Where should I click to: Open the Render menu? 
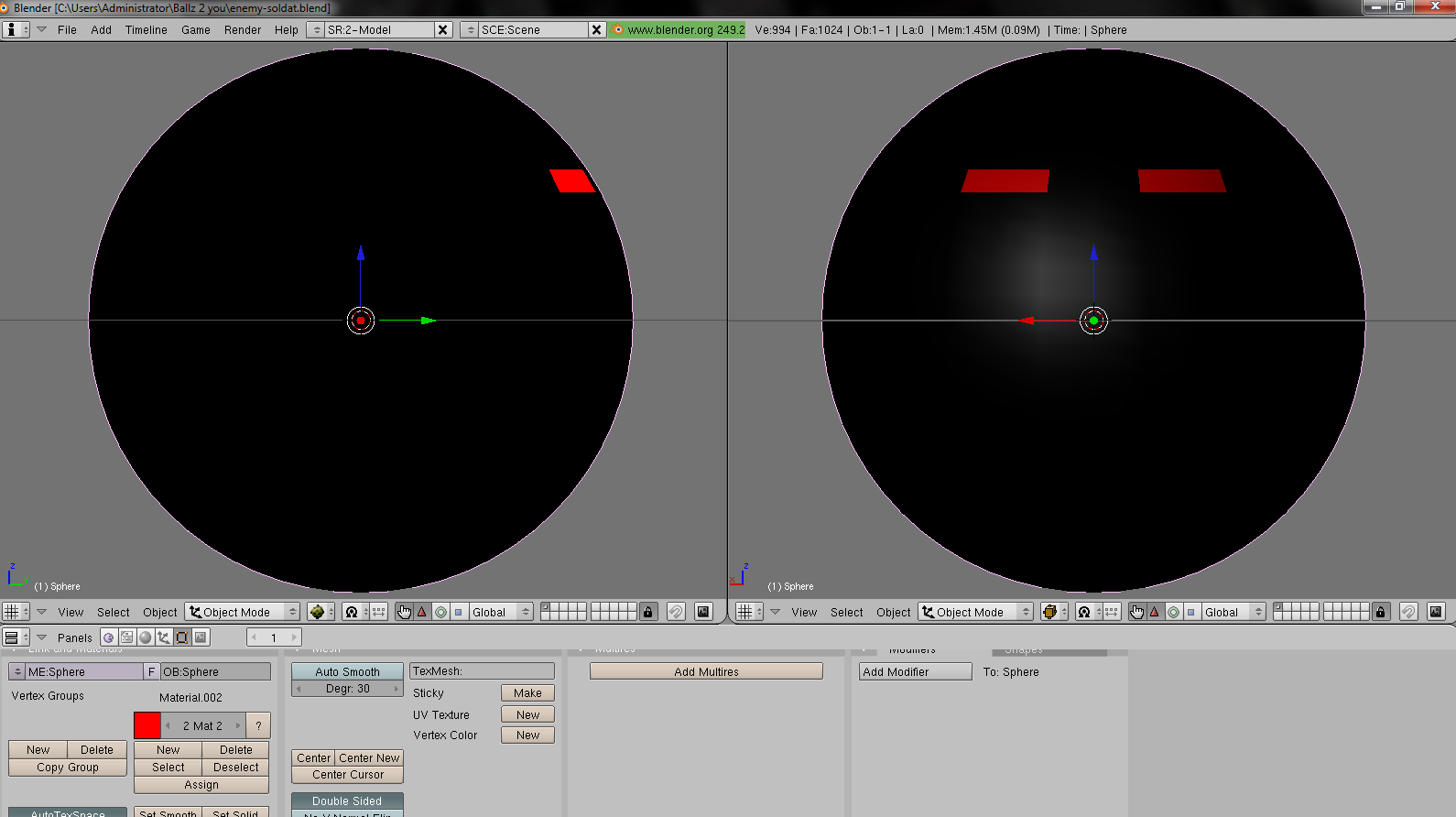pos(243,29)
